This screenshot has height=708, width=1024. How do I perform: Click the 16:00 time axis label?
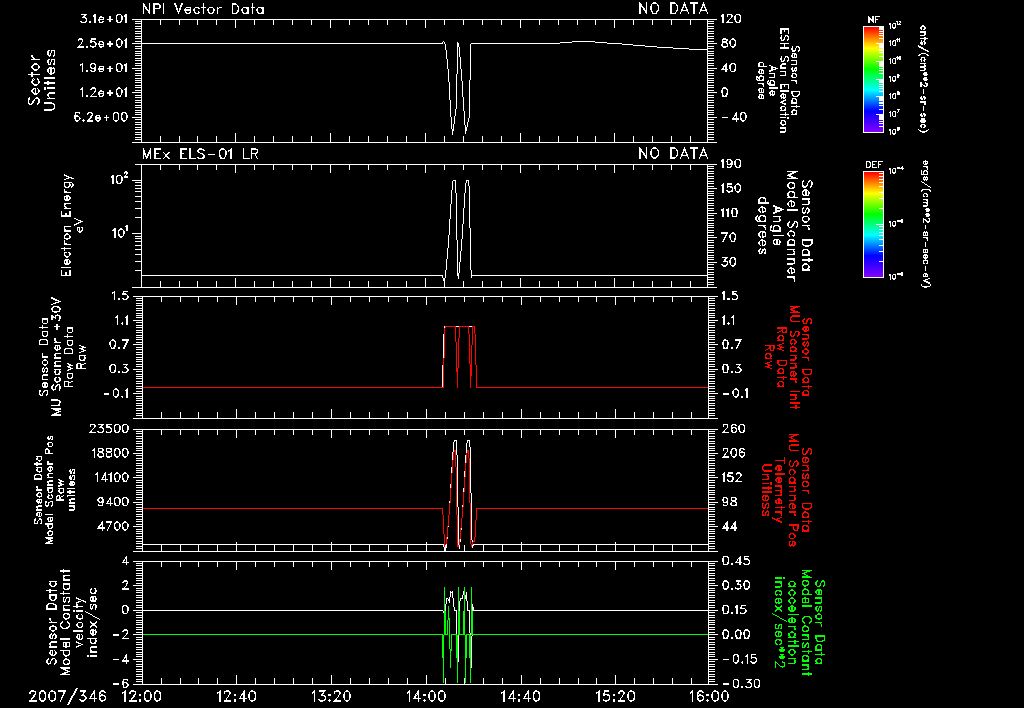(x=709, y=696)
